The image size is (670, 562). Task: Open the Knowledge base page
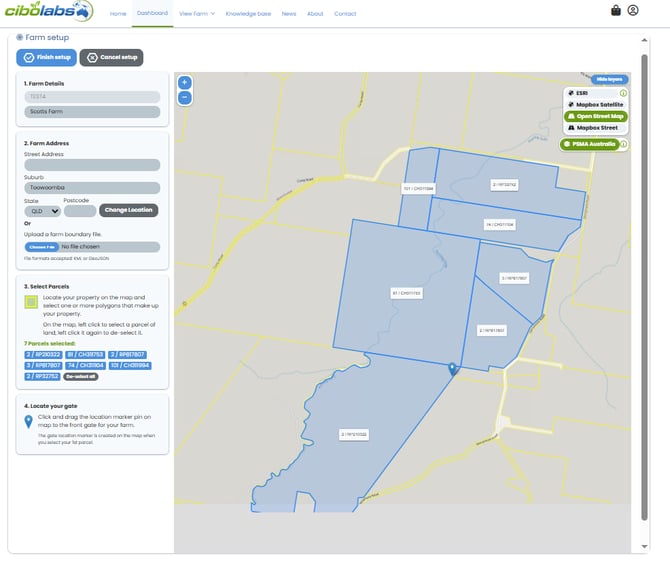pyautogui.click(x=248, y=14)
